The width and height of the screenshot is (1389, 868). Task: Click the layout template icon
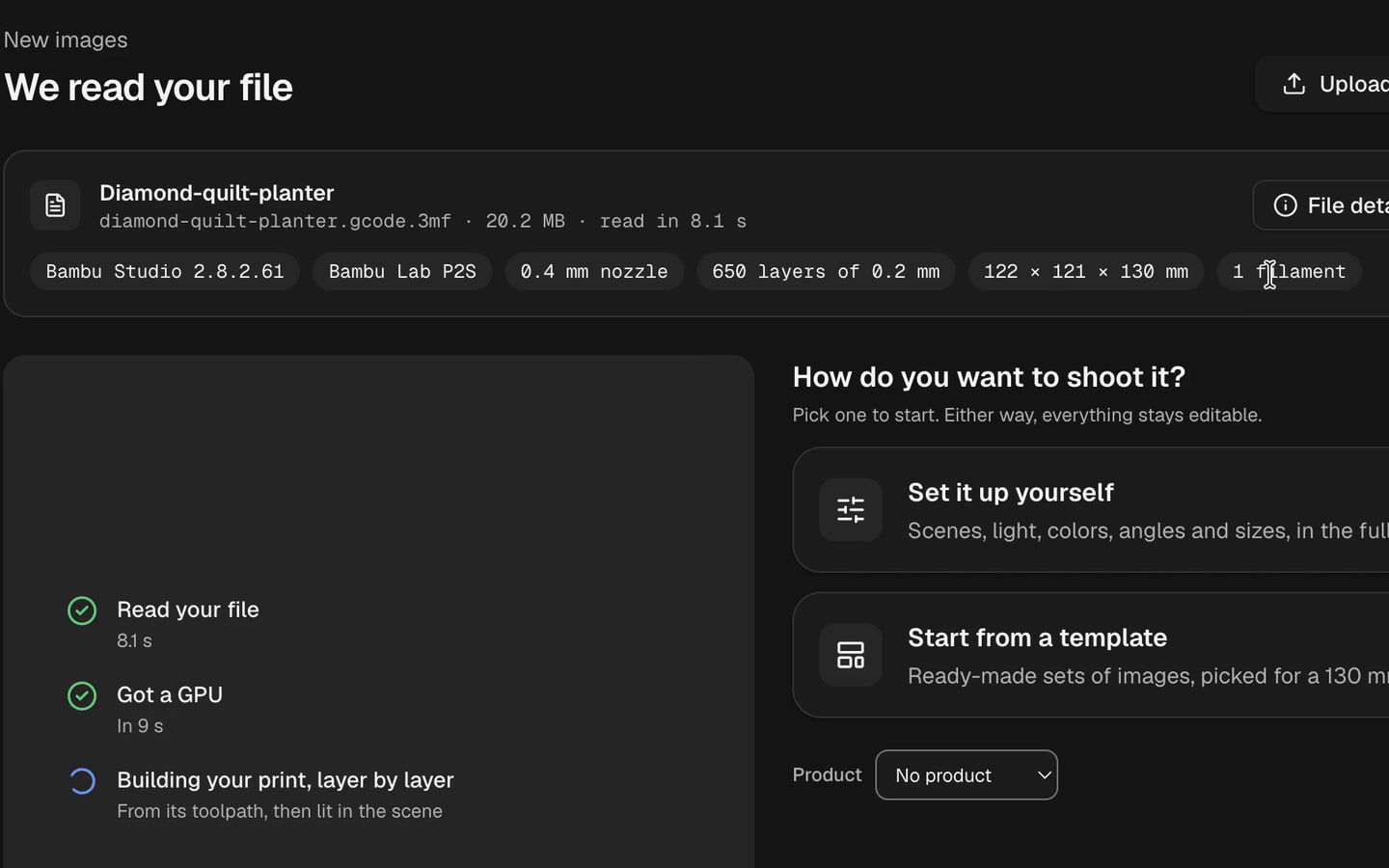(x=850, y=655)
